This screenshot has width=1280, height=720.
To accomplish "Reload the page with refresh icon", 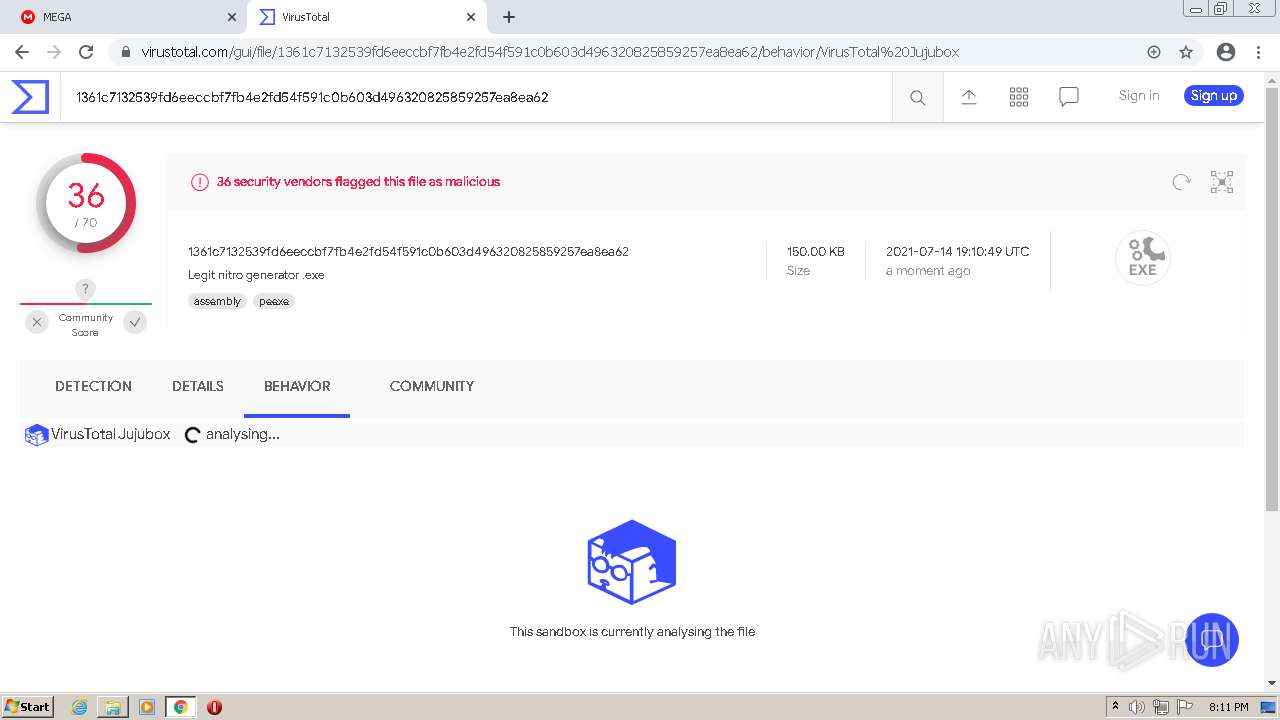I will pos(86,52).
